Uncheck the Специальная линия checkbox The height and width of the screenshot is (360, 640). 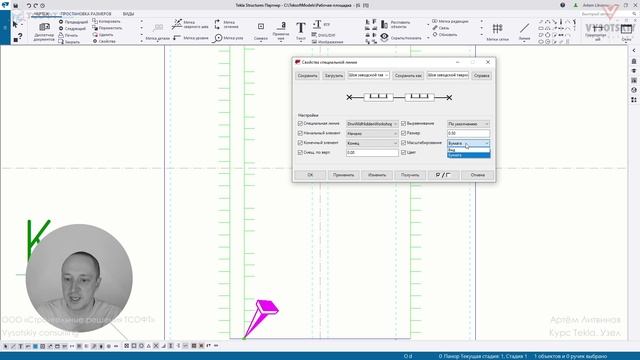[x=300, y=123]
